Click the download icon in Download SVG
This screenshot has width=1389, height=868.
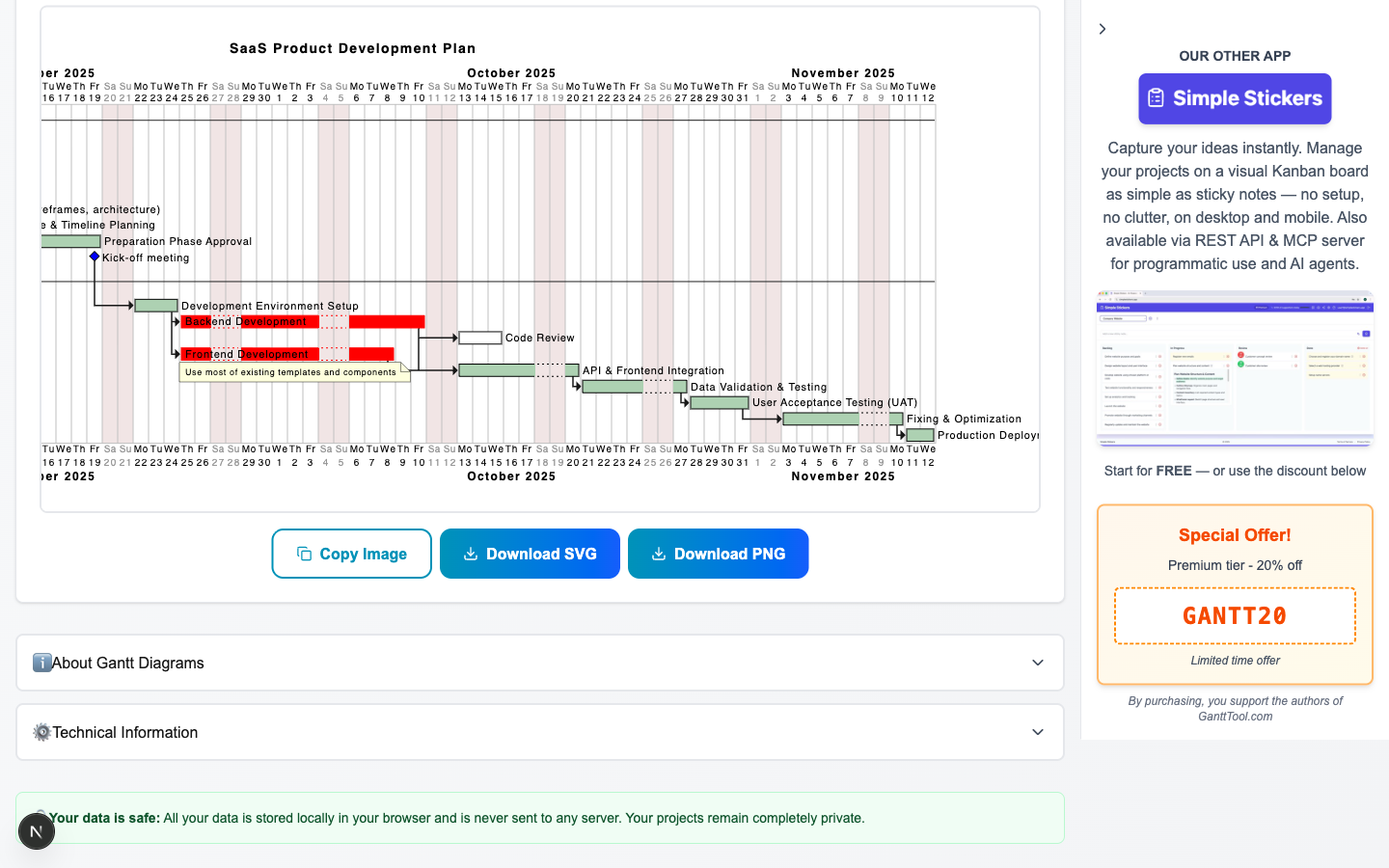tap(471, 554)
